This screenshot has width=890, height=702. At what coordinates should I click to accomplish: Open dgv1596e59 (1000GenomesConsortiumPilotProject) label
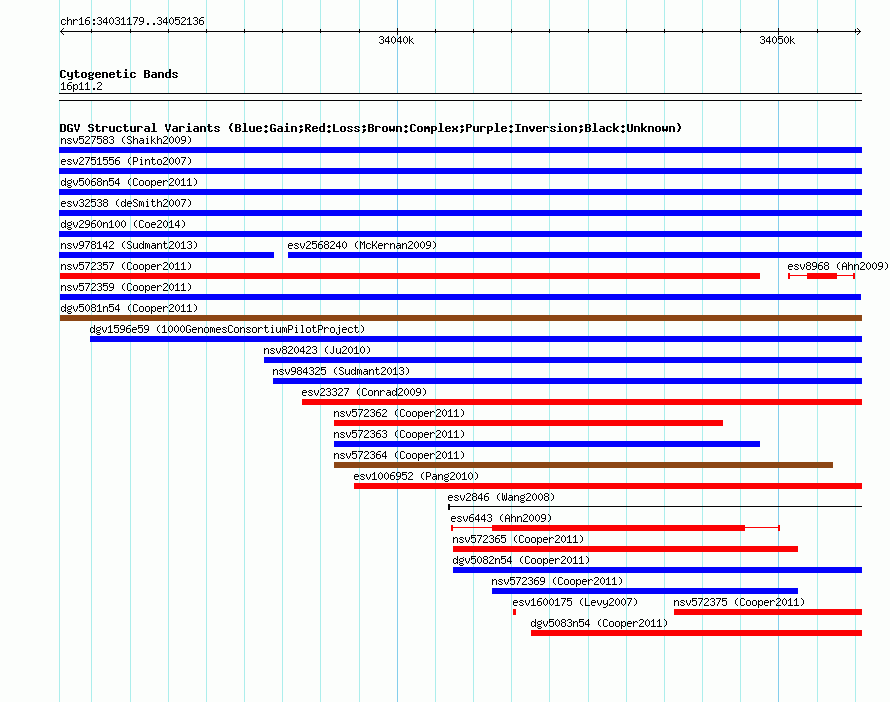227,329
